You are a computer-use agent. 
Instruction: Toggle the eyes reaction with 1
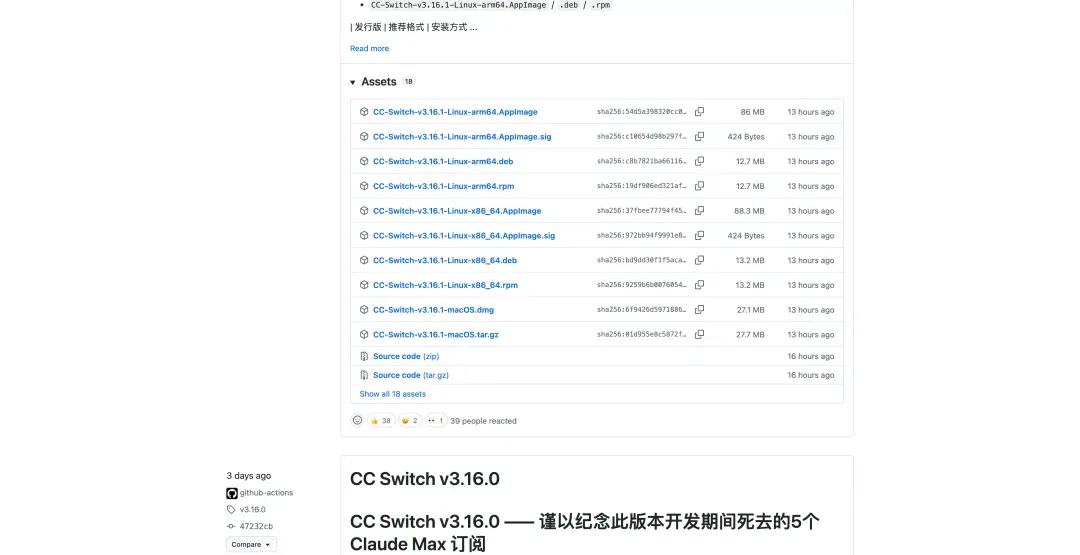click(x=435, y=421)
